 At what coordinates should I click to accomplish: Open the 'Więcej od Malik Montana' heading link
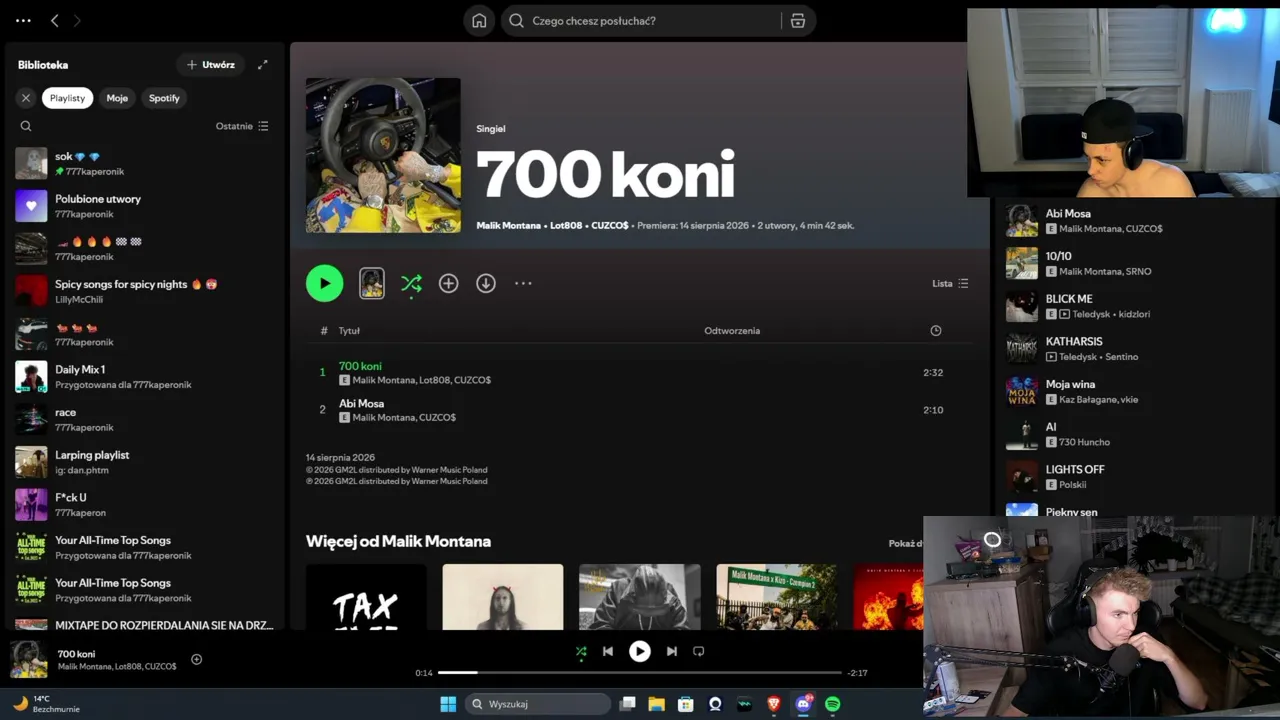pyautogui.click(x=398, y=542)
